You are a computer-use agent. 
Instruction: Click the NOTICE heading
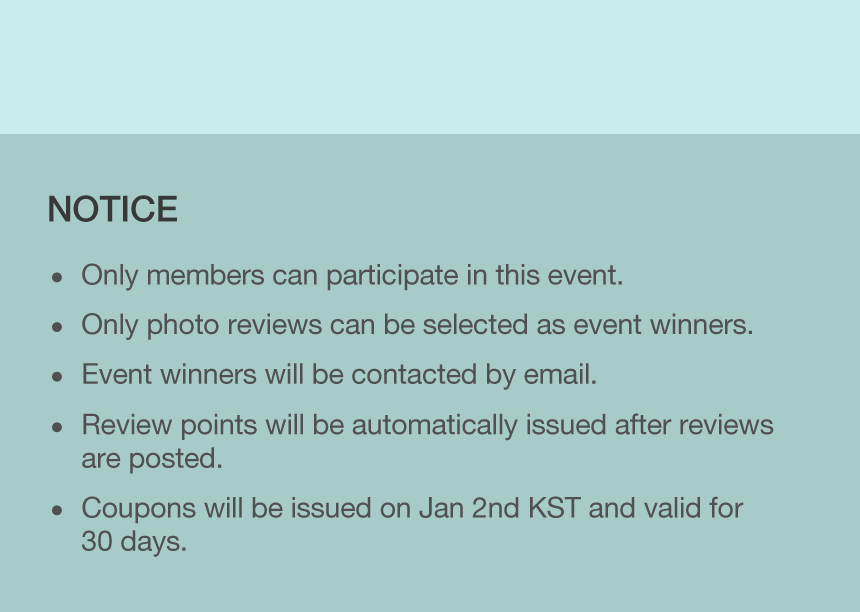click(112, 209)
